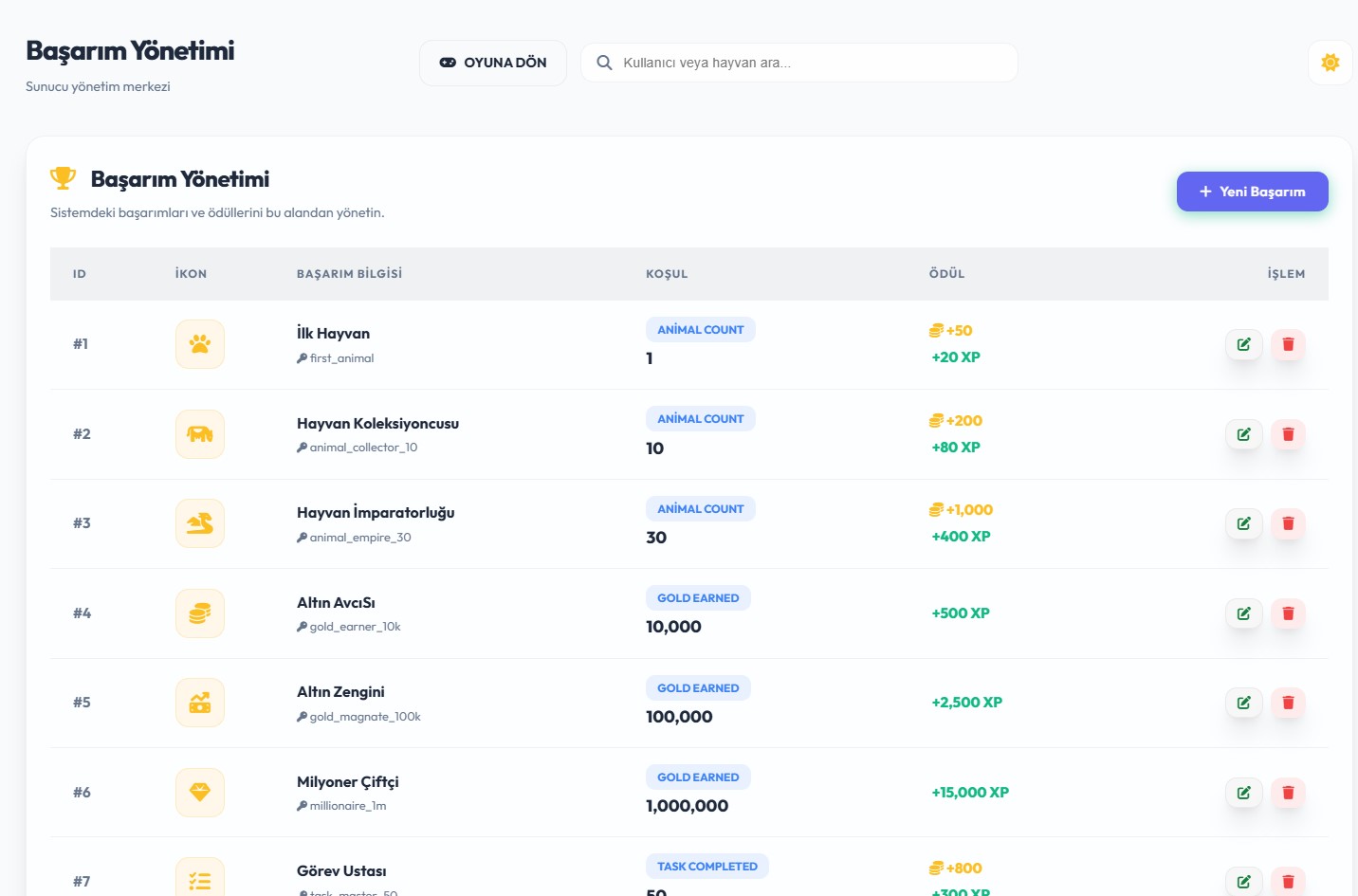The image size is (1358, 896).
Task: Focus the Kullanıcı veya hayvan ara search field
Action: pos(799,63)
